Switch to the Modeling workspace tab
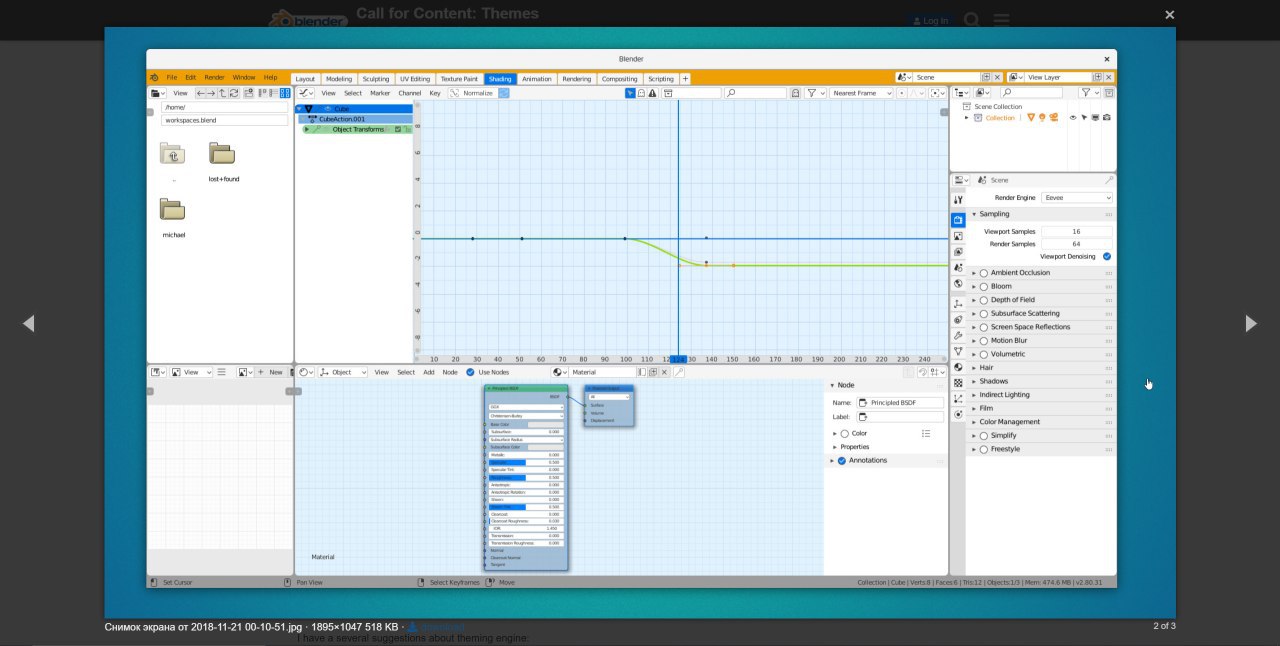 tap(339, 79)
